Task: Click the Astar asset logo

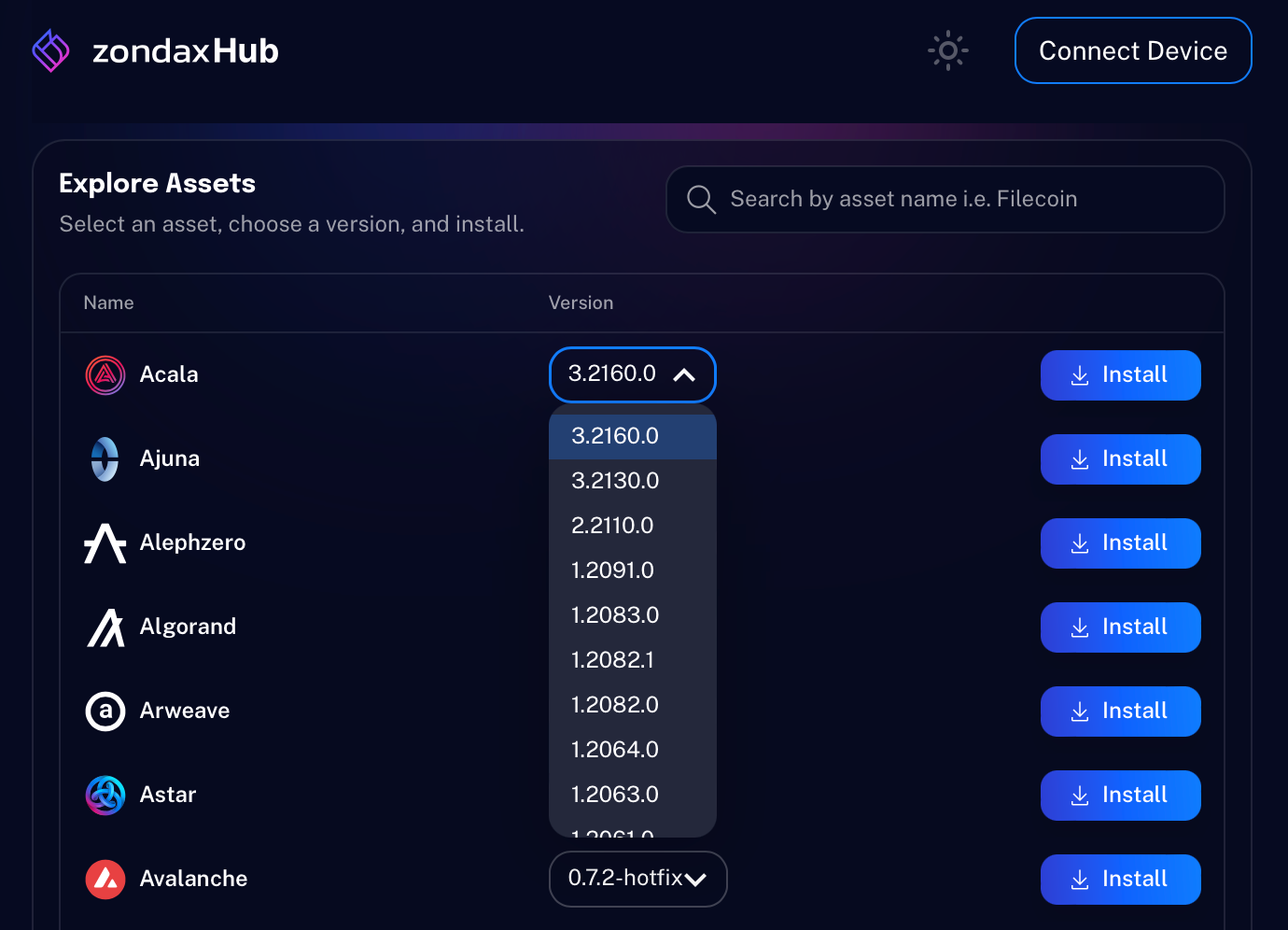Action: (105, 796)
